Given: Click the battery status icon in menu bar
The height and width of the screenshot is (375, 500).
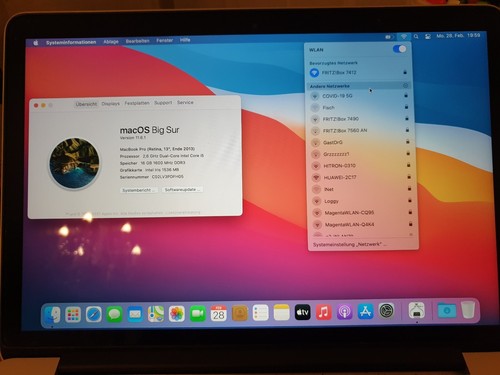Looking at the screenshot, I should (x=388, y=37).
